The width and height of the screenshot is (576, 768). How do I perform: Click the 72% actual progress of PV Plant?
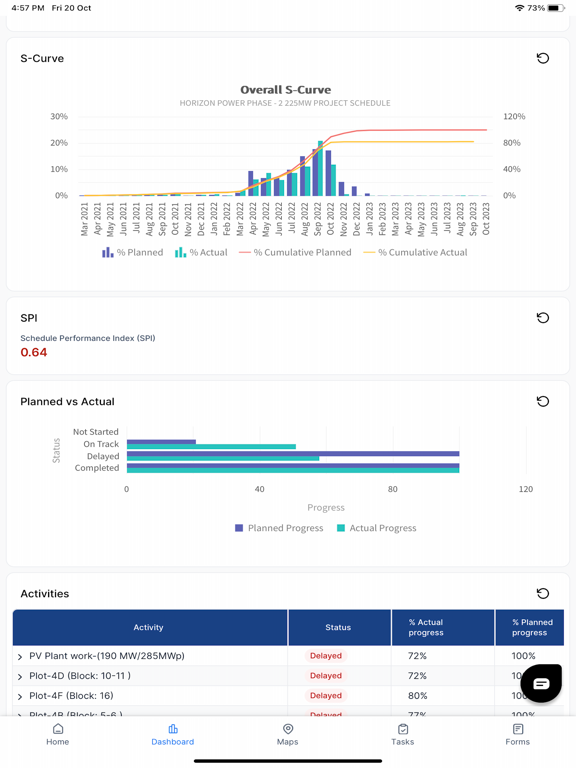[x=417, y=656]
